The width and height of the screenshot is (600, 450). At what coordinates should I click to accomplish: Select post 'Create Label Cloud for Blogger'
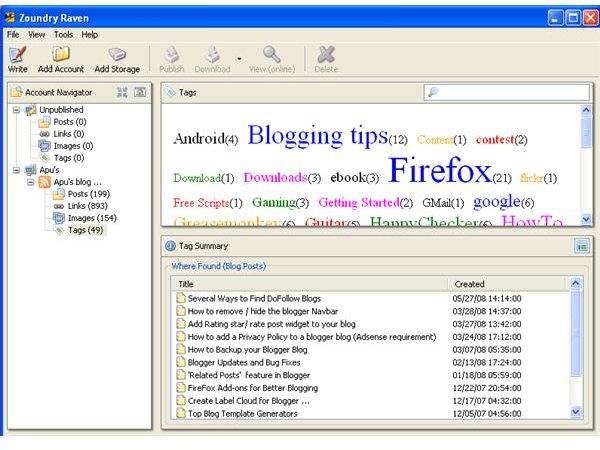click(x=249, y=401)
